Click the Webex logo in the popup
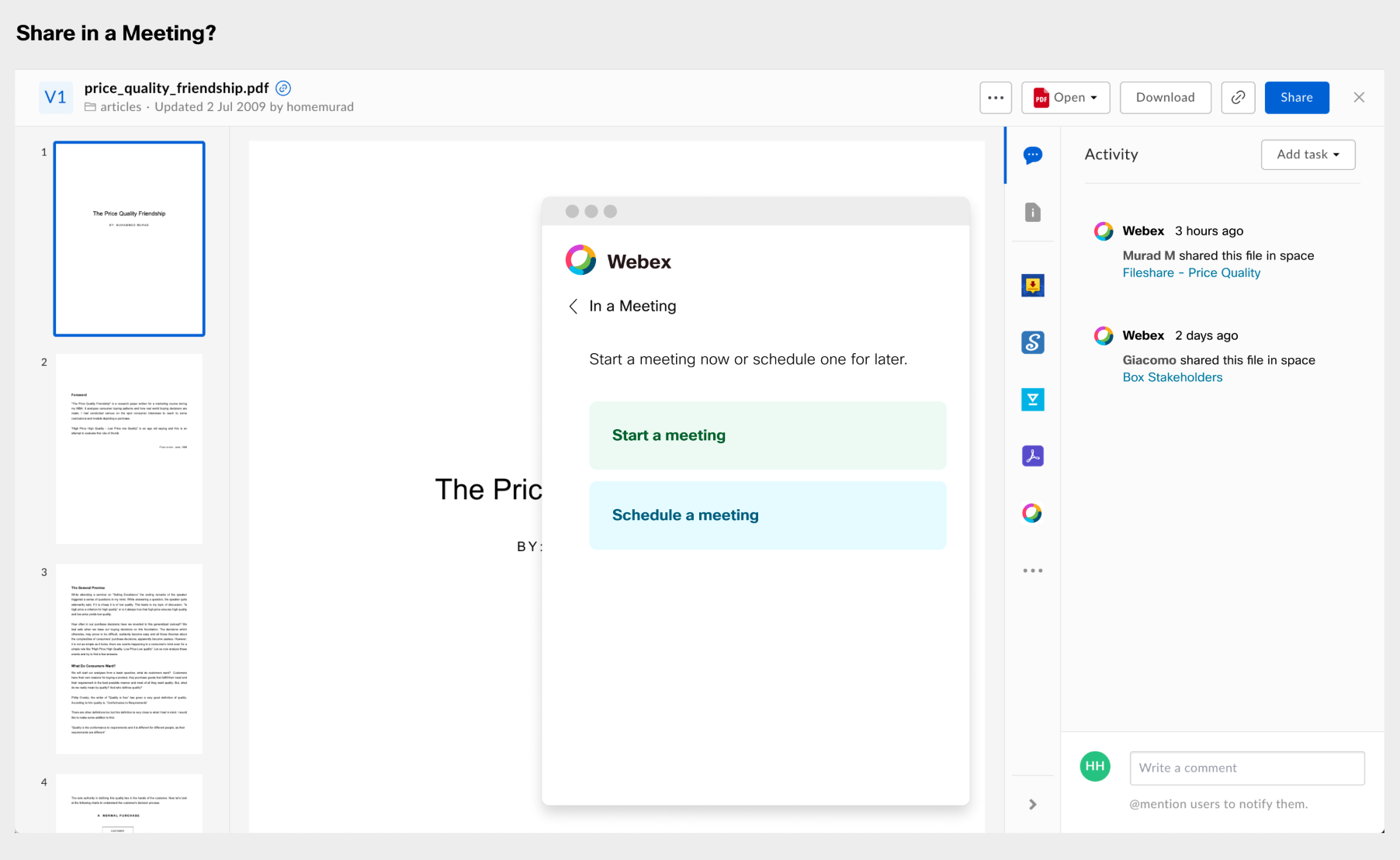The height and width of the screenshot is (860, 1400). (x=580, y=261)
